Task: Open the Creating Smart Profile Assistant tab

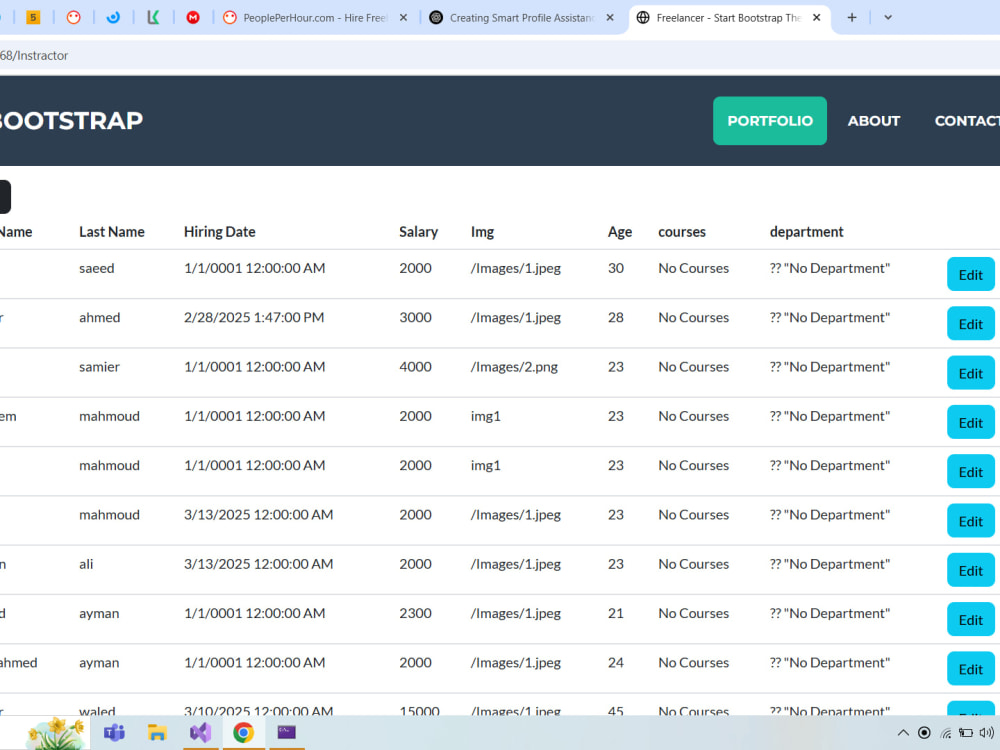Action: pos(522,18)
